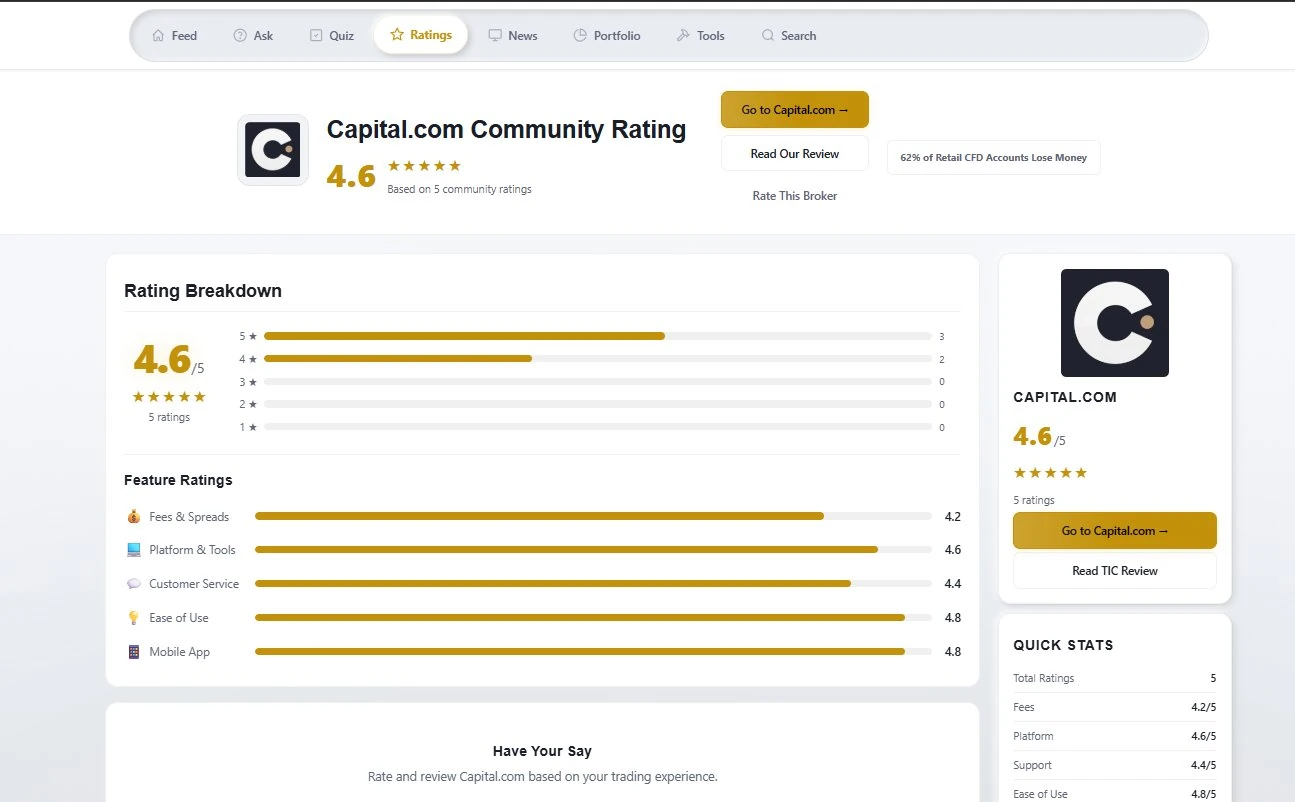Click the Rating Breakdown heading
The width and height of the screenshot is (1295, 802).
(203, 291)
